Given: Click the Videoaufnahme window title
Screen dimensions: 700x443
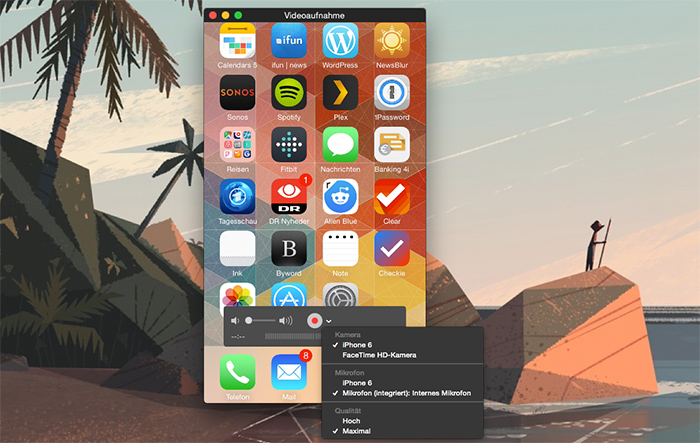Looking at the screenshot, I should (314, 15).
